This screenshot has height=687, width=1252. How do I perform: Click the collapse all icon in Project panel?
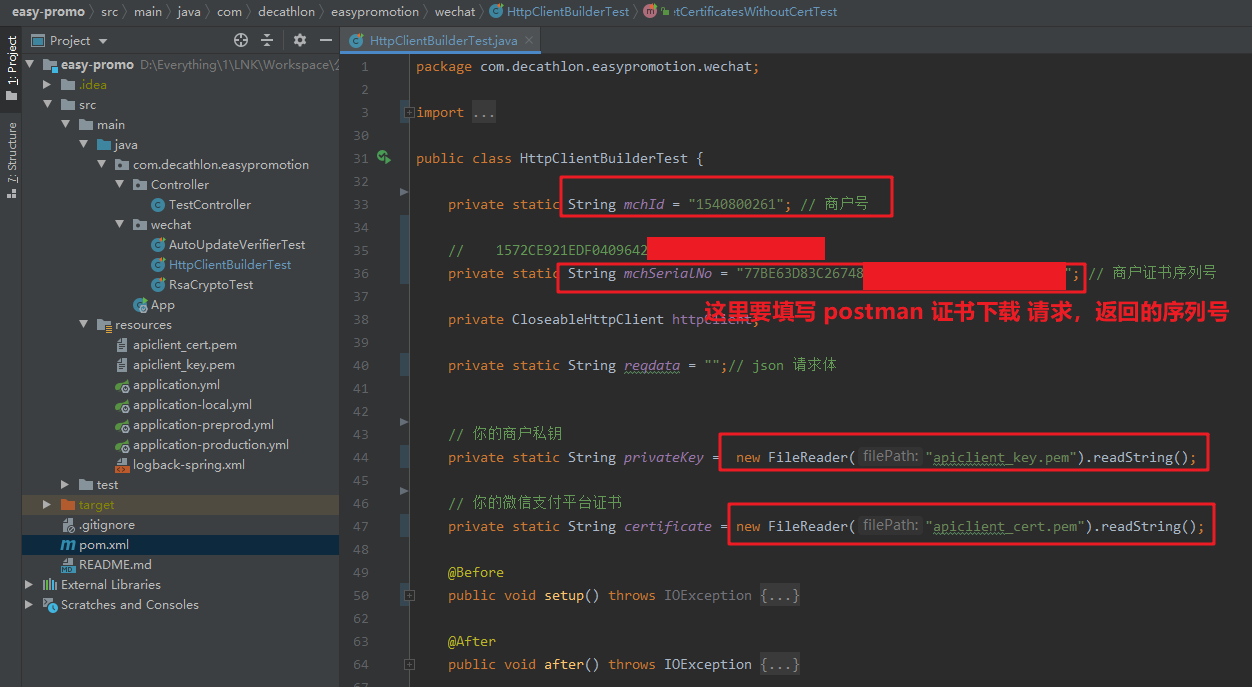tap(267, 40)
